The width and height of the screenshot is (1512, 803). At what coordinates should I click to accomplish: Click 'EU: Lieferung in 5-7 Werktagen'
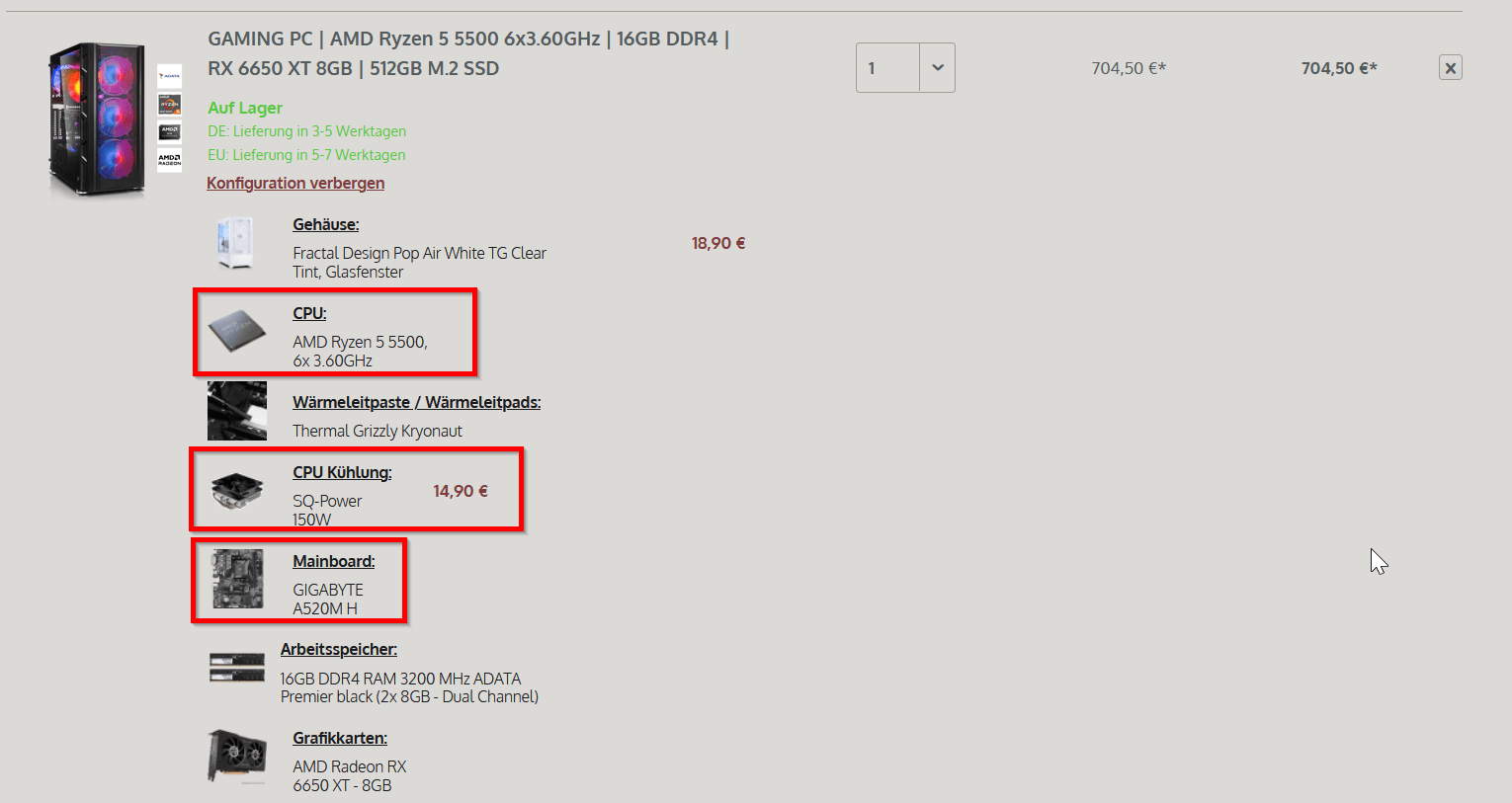coord(306,155)
